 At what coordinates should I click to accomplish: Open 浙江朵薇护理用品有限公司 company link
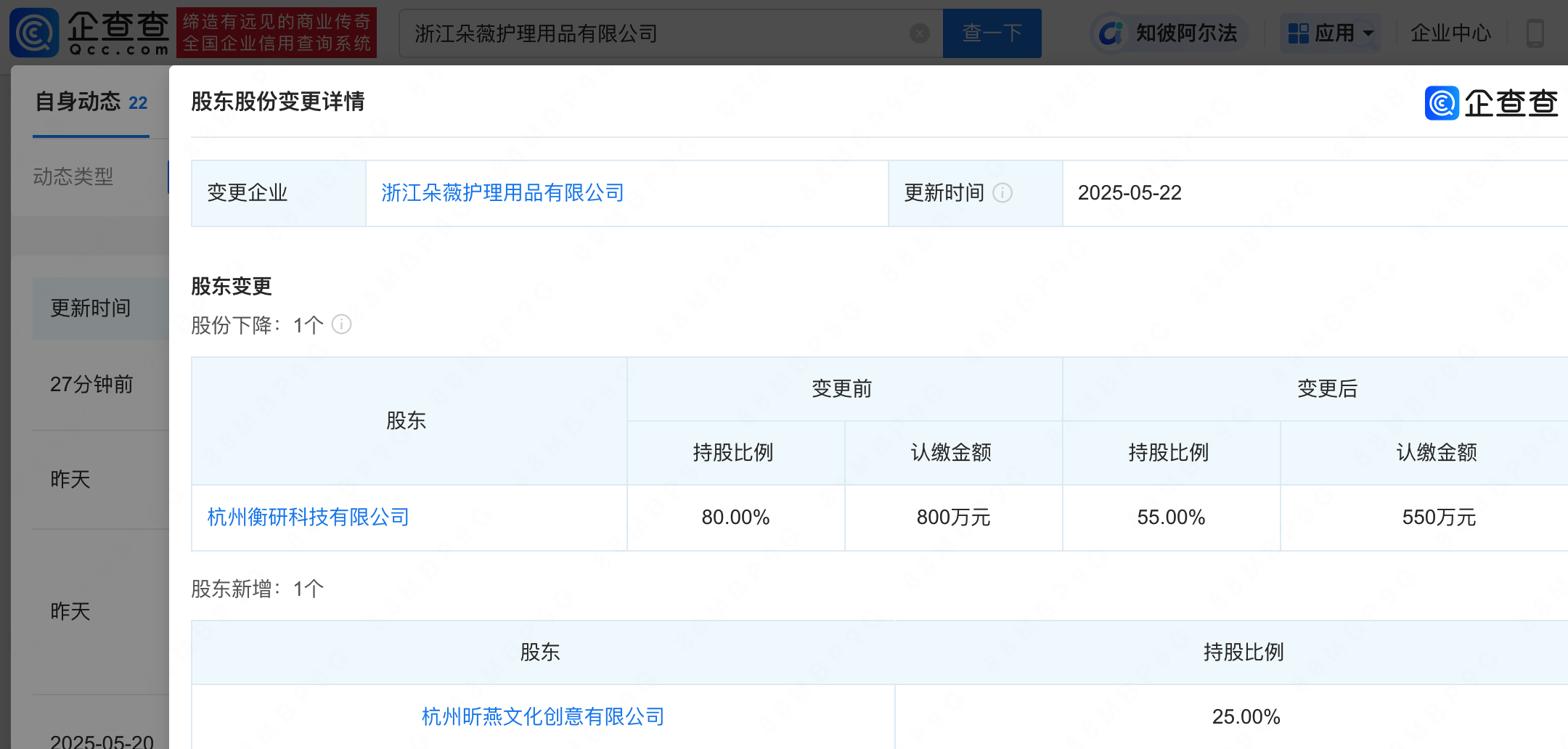[x=502, y=193]
